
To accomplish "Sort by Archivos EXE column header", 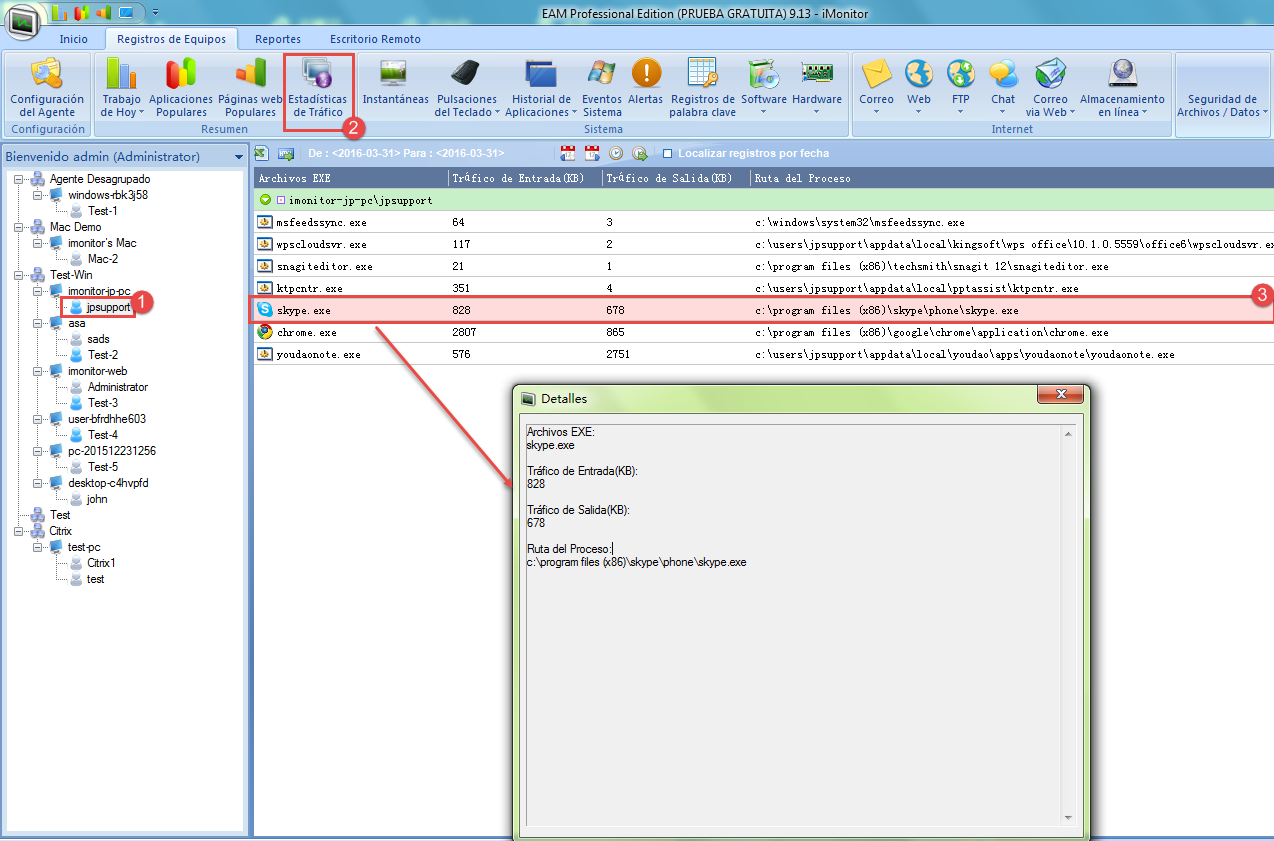I will point(349,178).
